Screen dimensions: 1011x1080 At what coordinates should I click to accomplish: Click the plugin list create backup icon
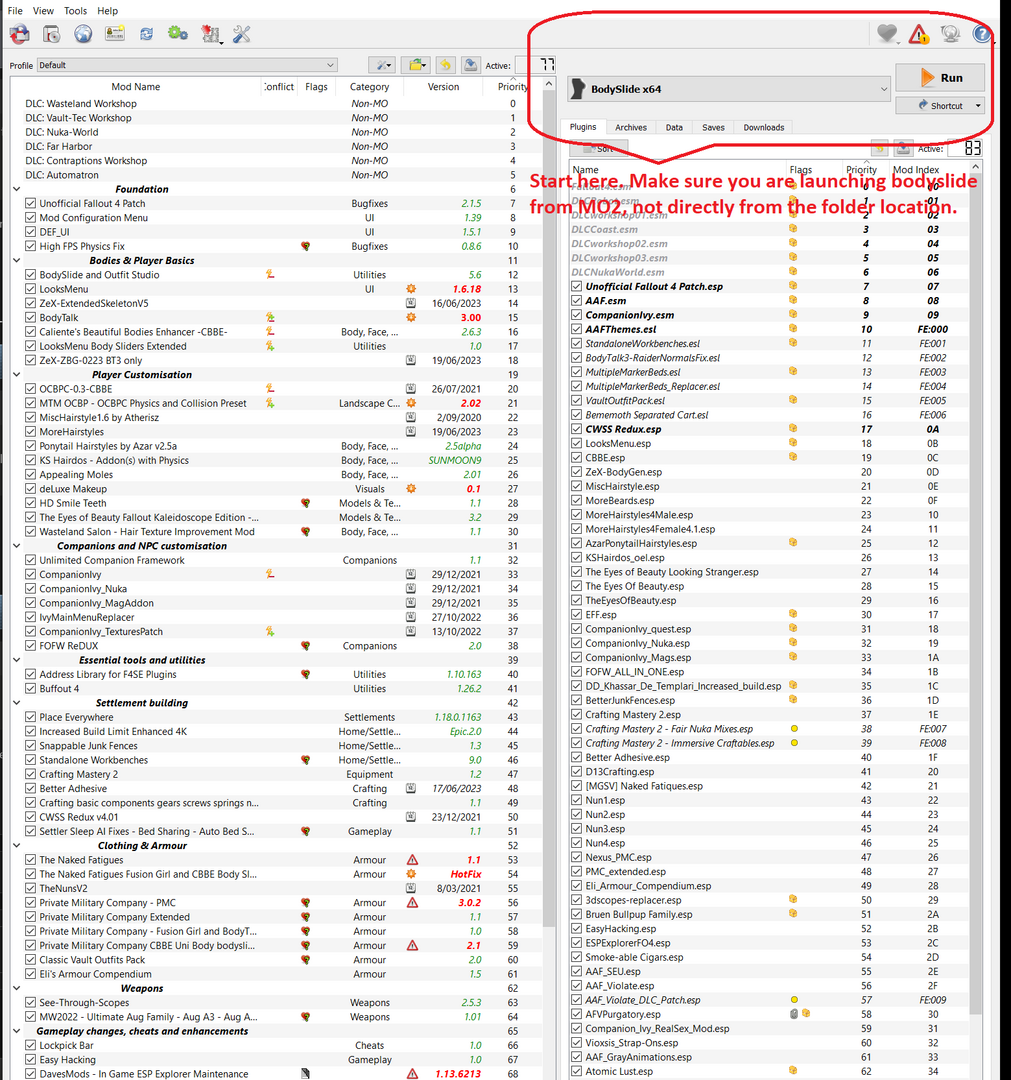pos(903,147)
